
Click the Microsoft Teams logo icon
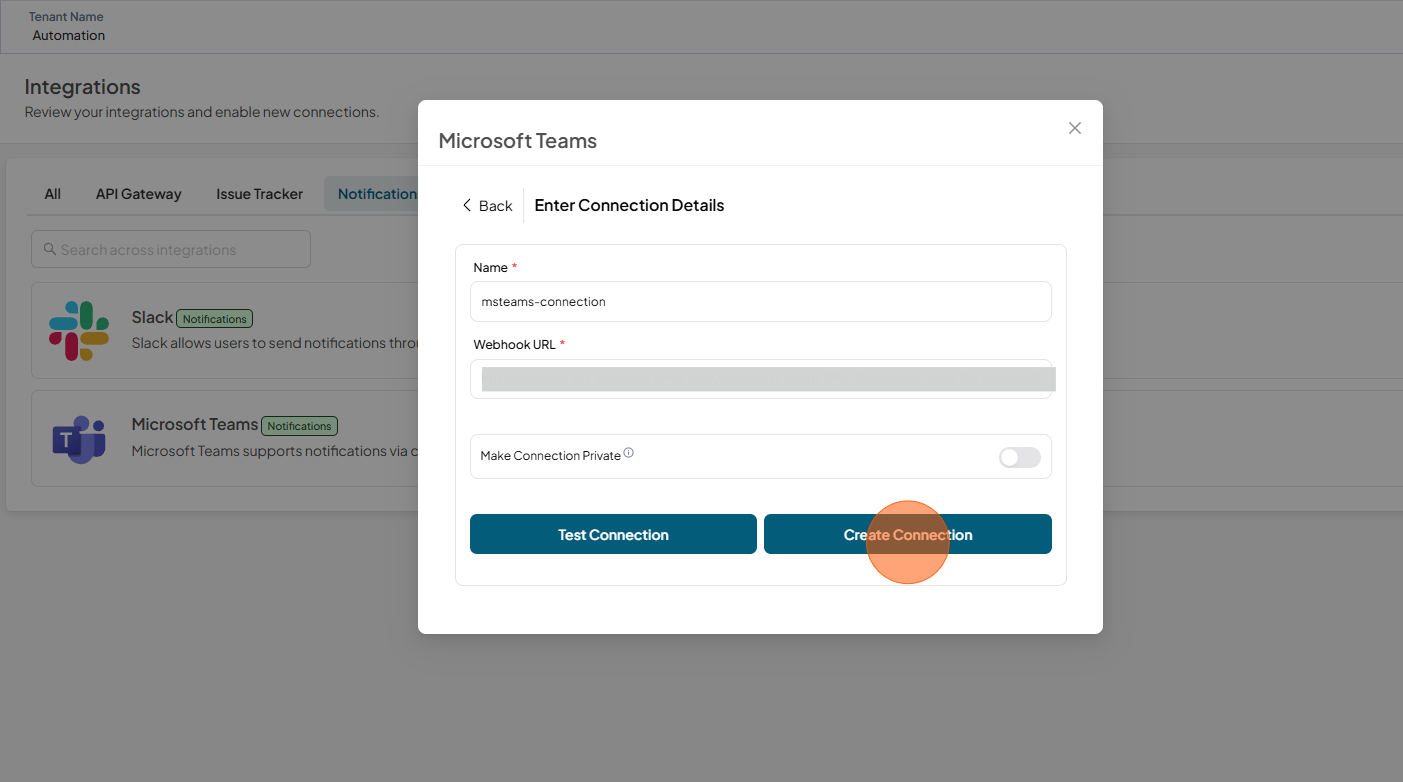pos(79,439)
